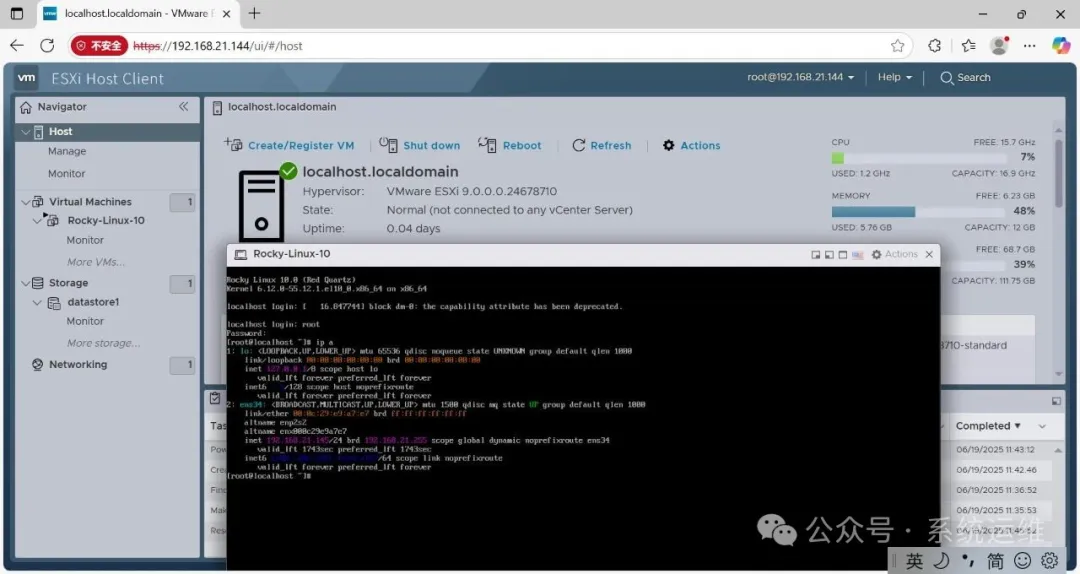This screenshot has width=1080, height=574.
Task: Collapse the Storage tree node
Action: [x=25, y=283]
